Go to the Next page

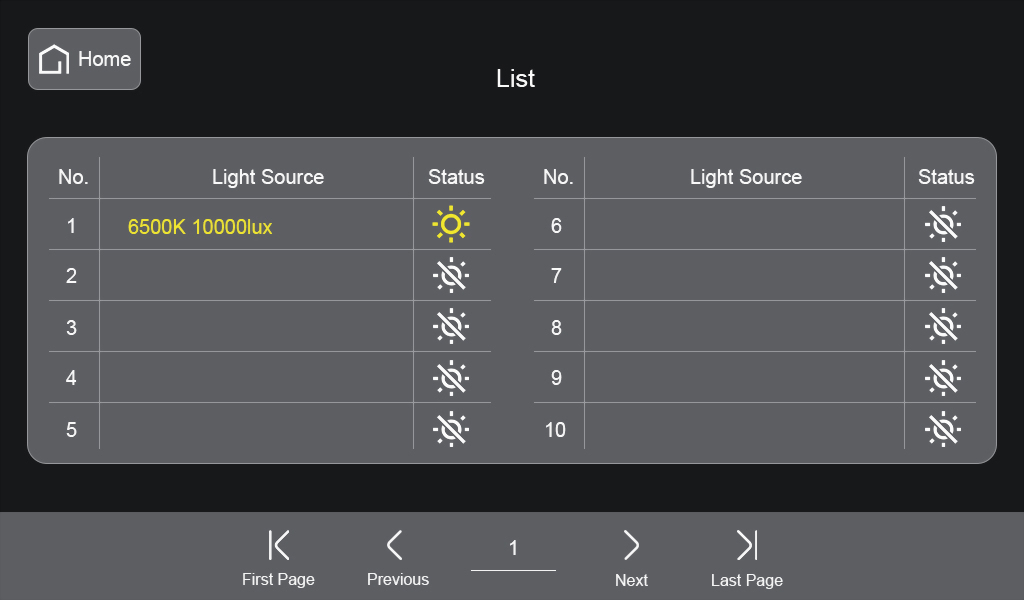[631, 558]
